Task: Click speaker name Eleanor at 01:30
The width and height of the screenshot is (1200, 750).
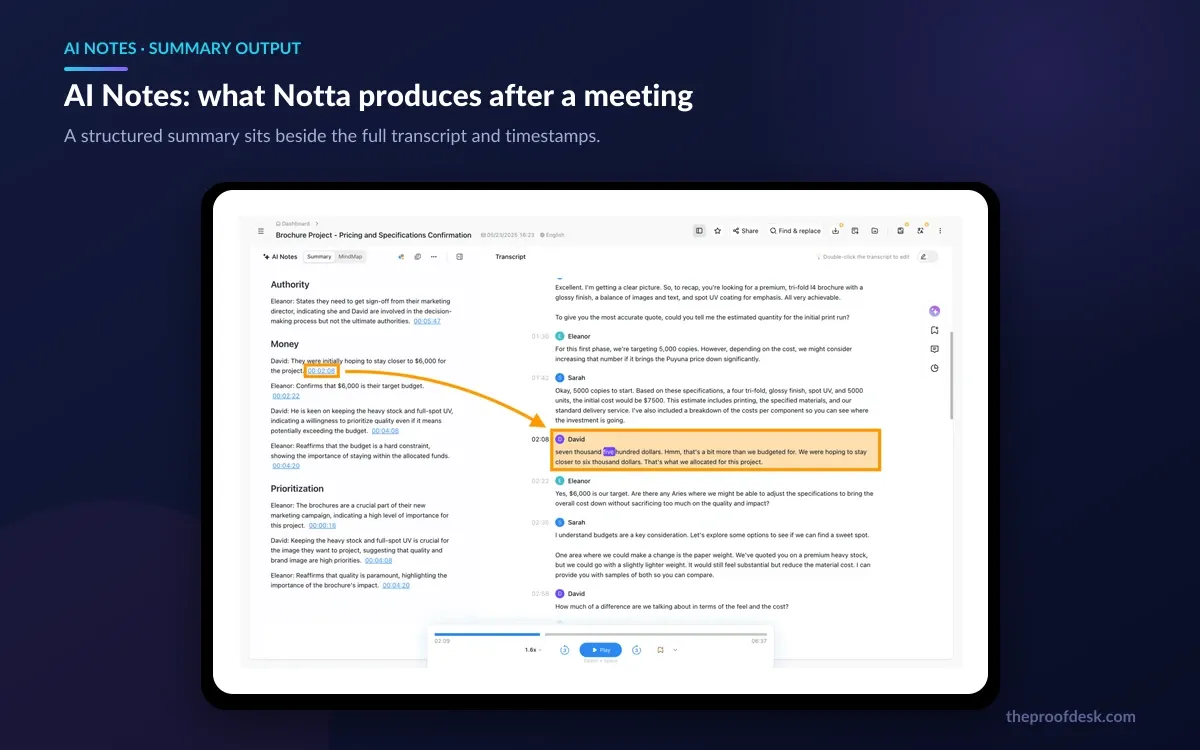Action: [x=579, y=336]
